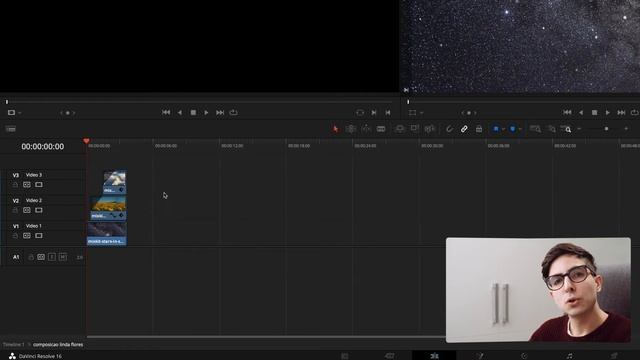
Task: Click the Full Extent Zoom icon
Action: [535, 129]
